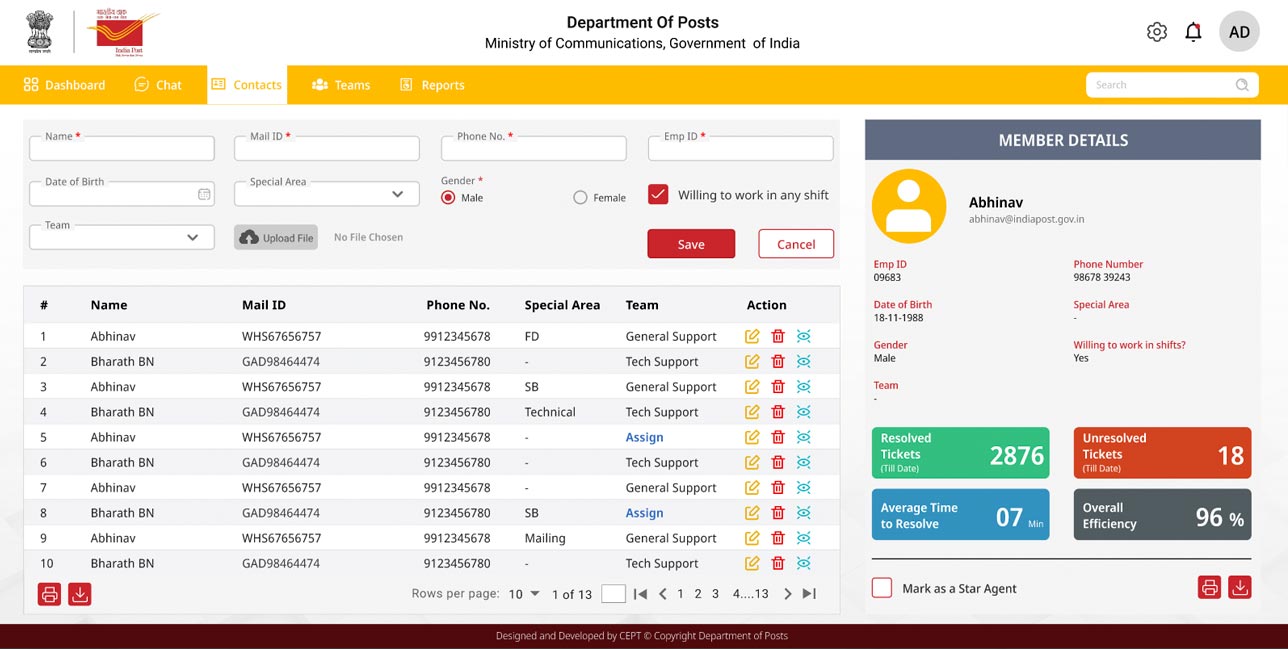This screenshot has height=649, width=1288.
Task: Expand the Special Area dropdown
Action: [397, 194]
